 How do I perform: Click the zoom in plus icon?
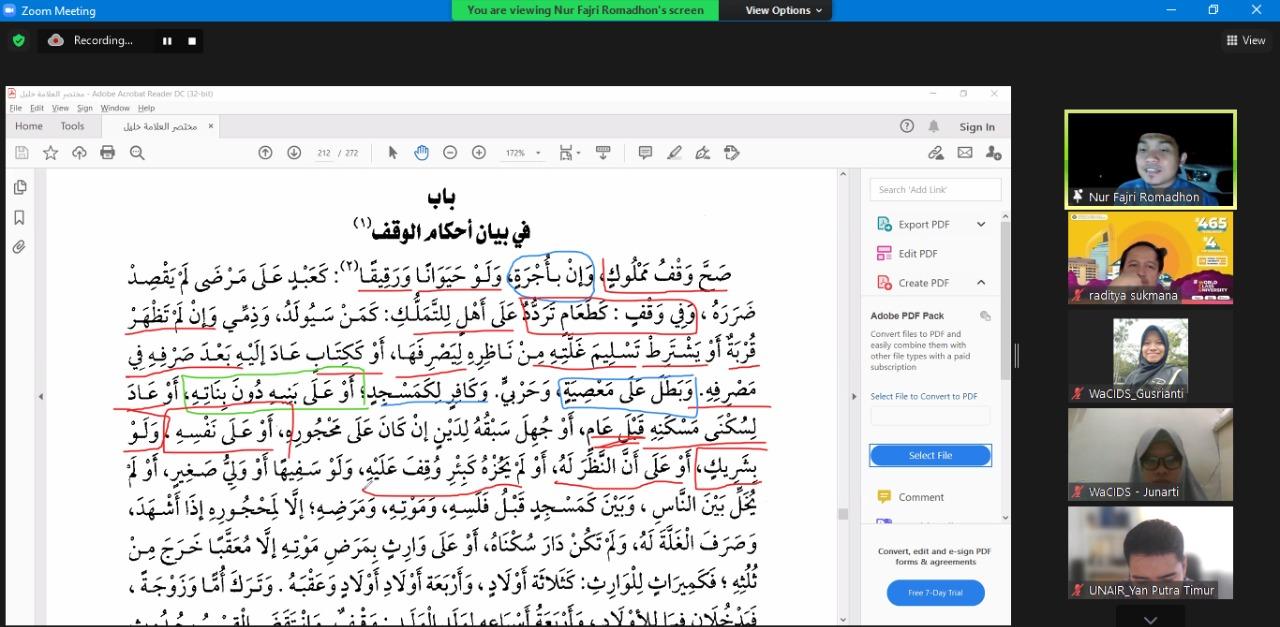479,153
